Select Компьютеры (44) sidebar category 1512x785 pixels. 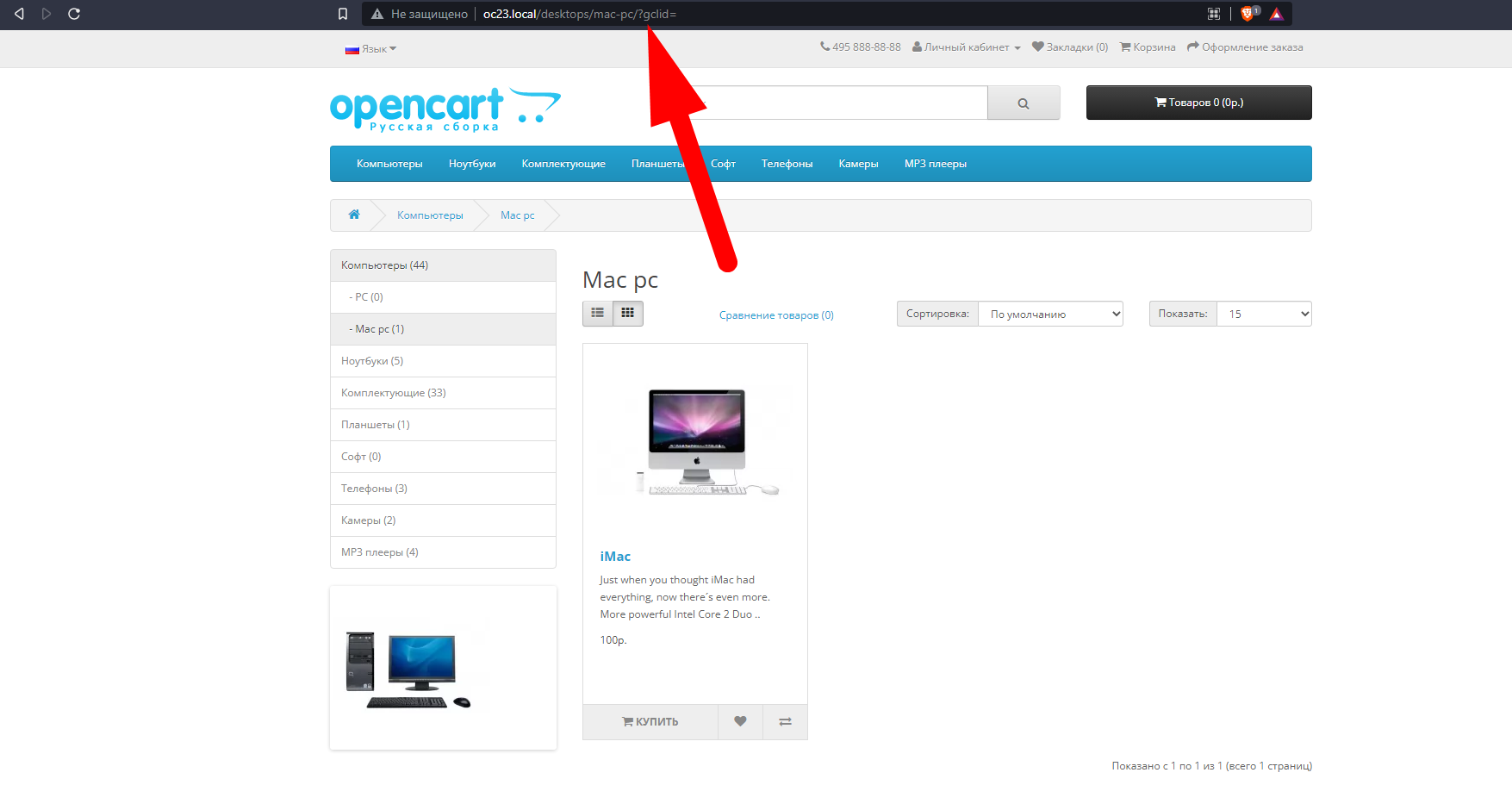443,265
